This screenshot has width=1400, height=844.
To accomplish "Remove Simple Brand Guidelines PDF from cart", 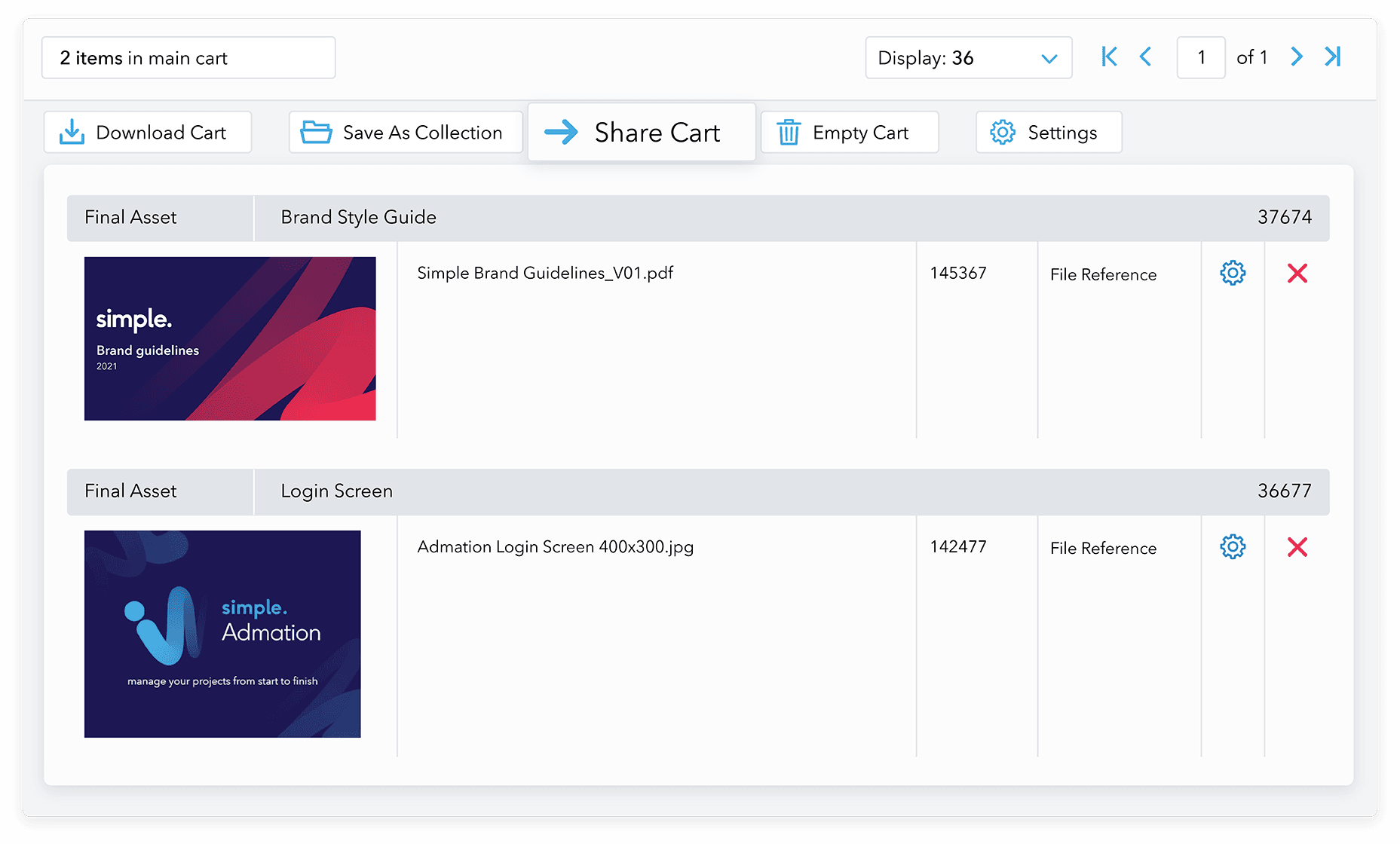I will click(1297, 273).
